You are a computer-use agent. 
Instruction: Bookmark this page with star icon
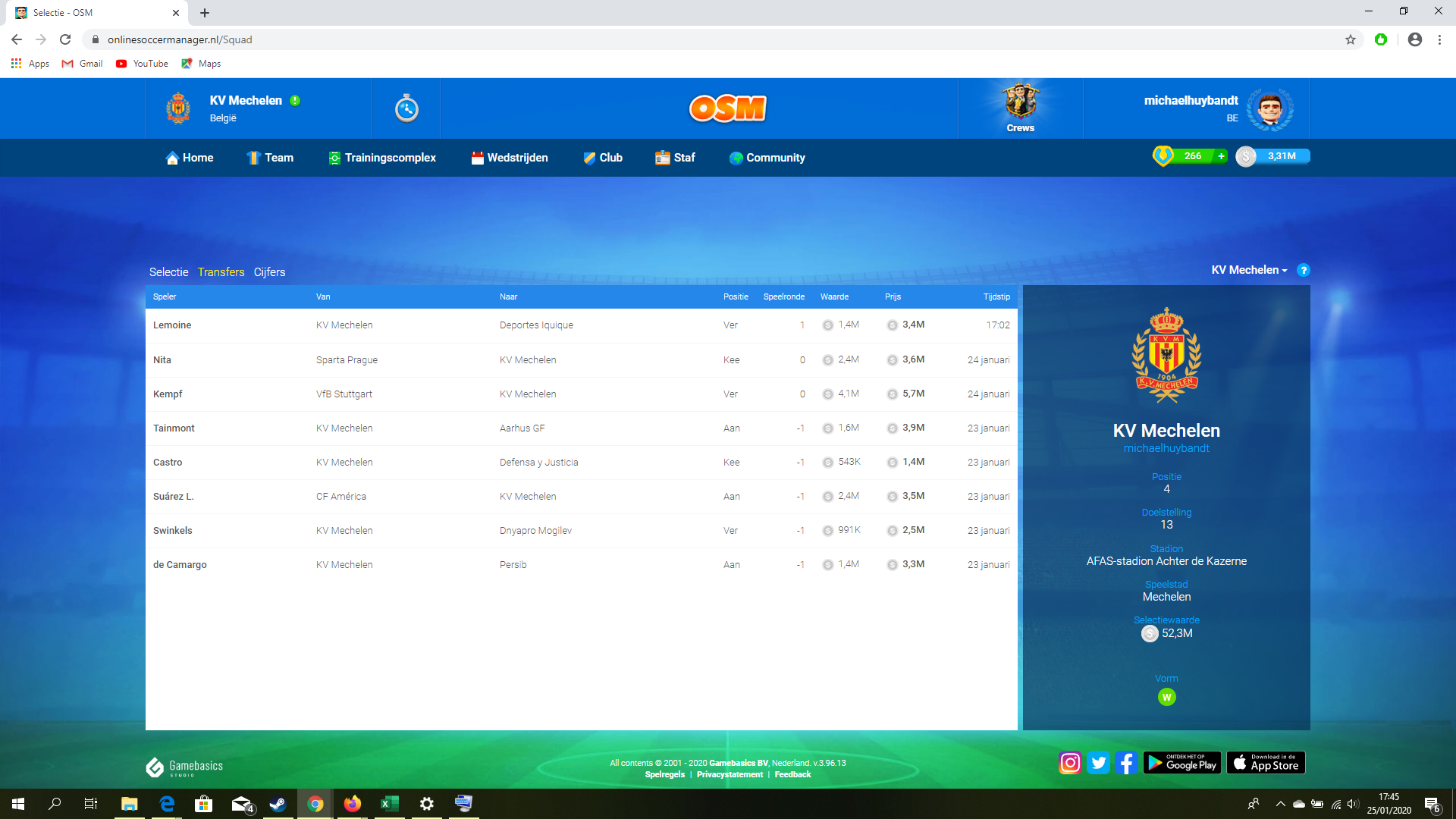(x=1351, y=39)
